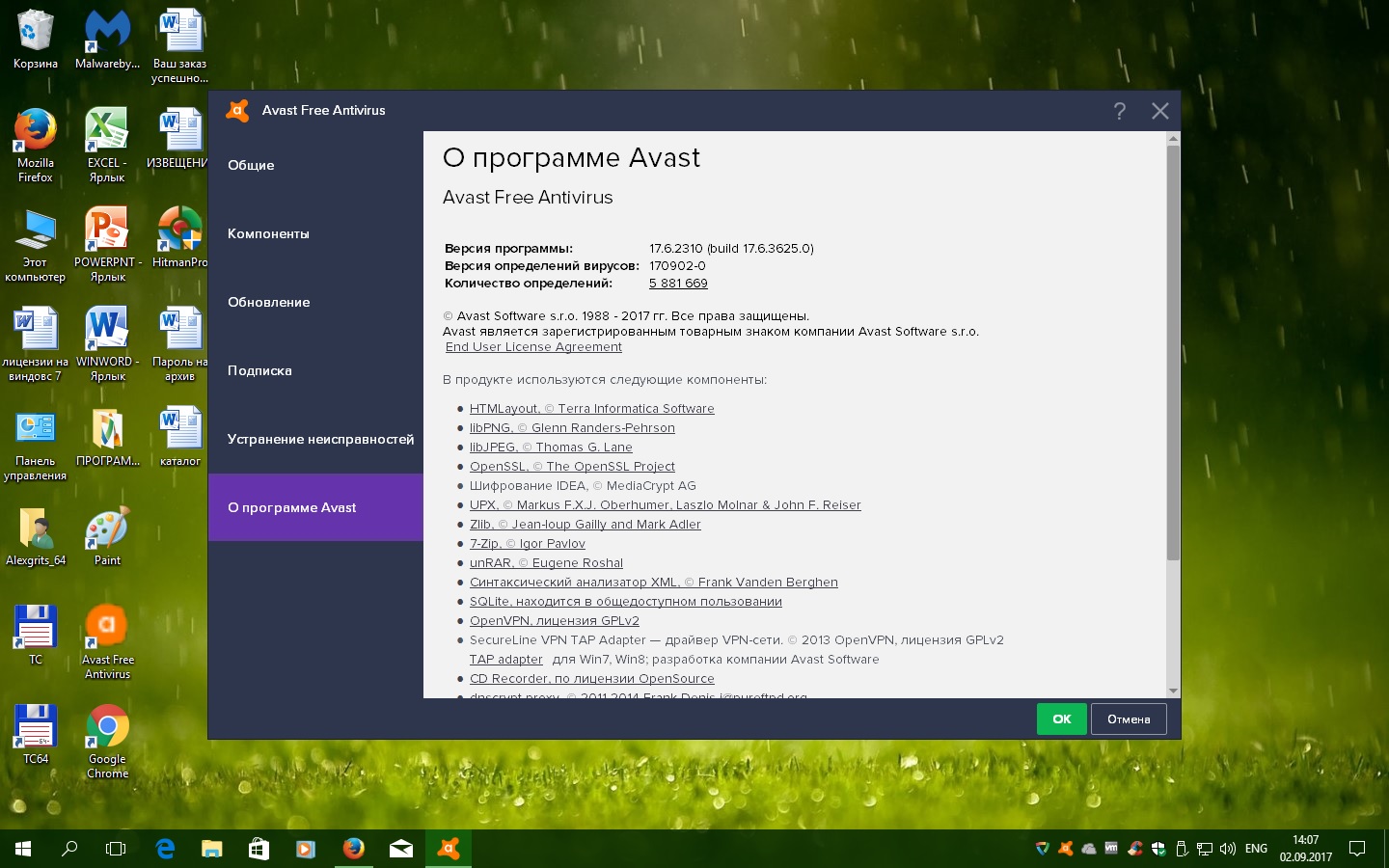Switch to the Компоненты section
Image resolution: width=1389 pixels, height=868 pixels.
pyautogui.click(x=268, y=233)
